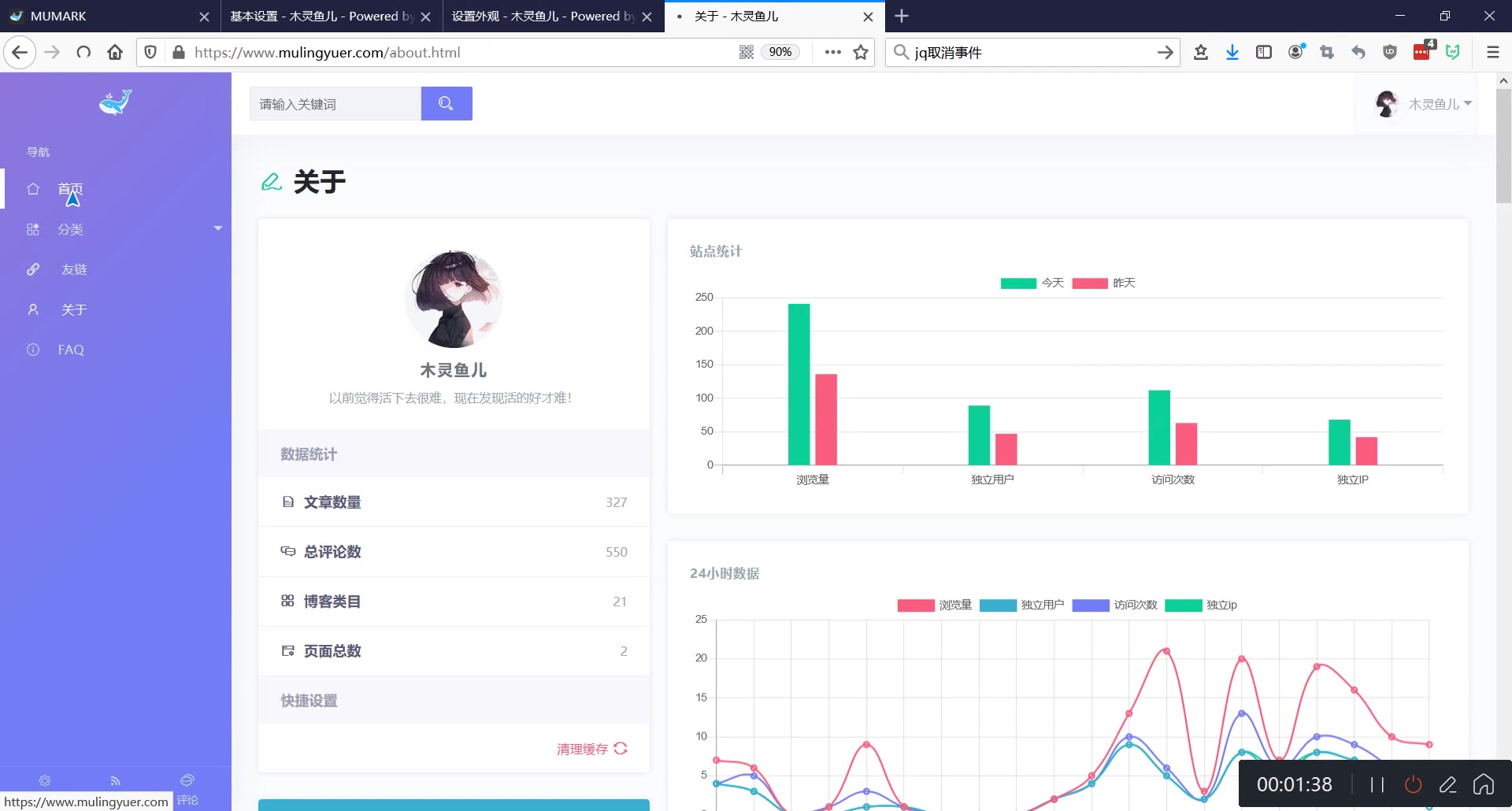
Task: Click the 90% zoom level indicator
Action: (780, 53)
